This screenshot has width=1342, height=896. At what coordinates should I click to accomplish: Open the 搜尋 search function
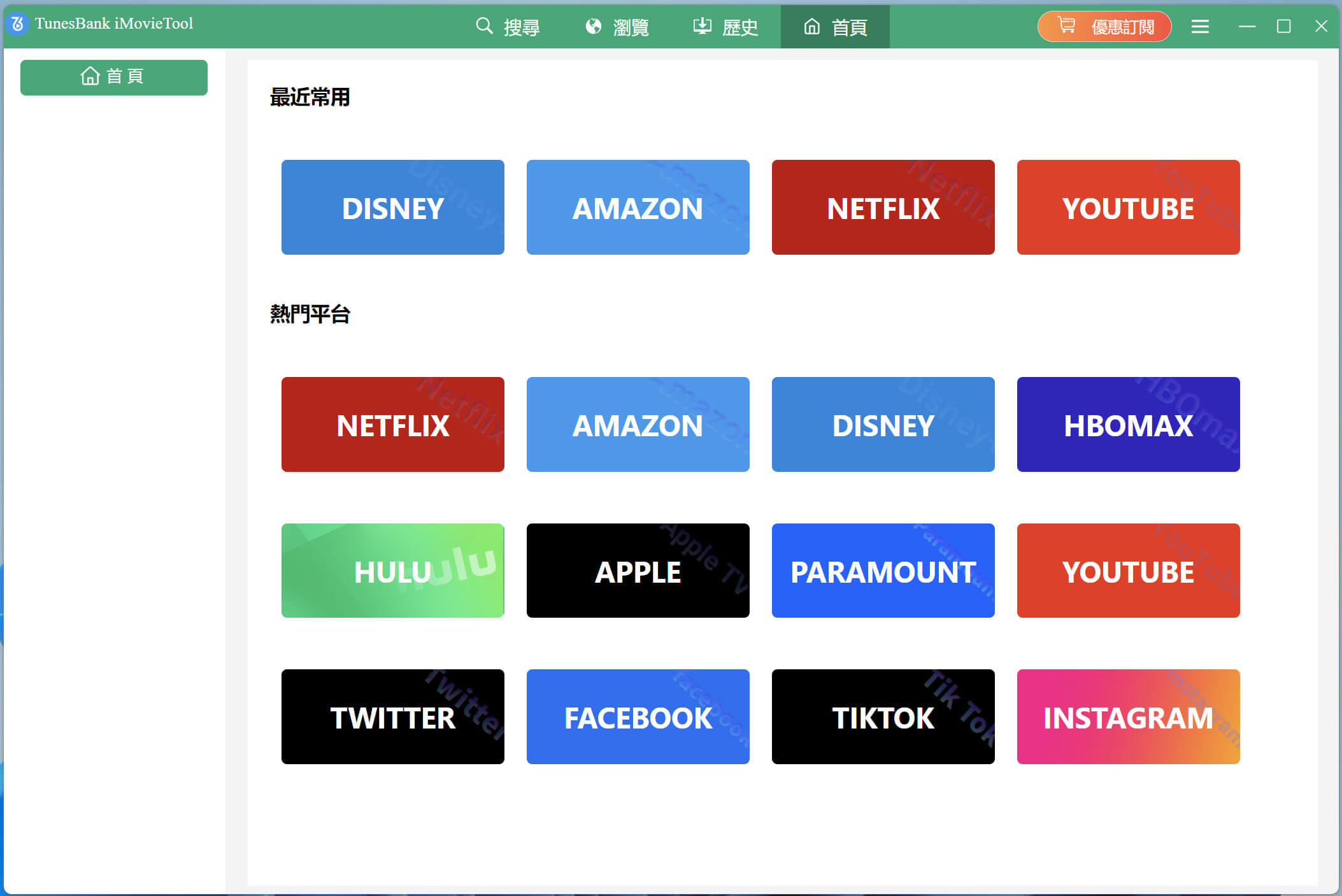tap(508, 26)
